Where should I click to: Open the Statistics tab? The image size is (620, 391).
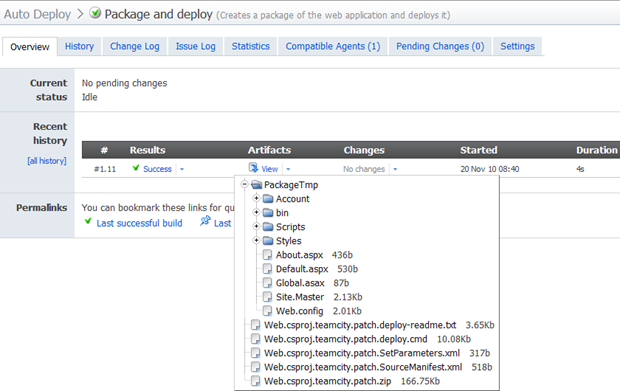coord(251,46)
